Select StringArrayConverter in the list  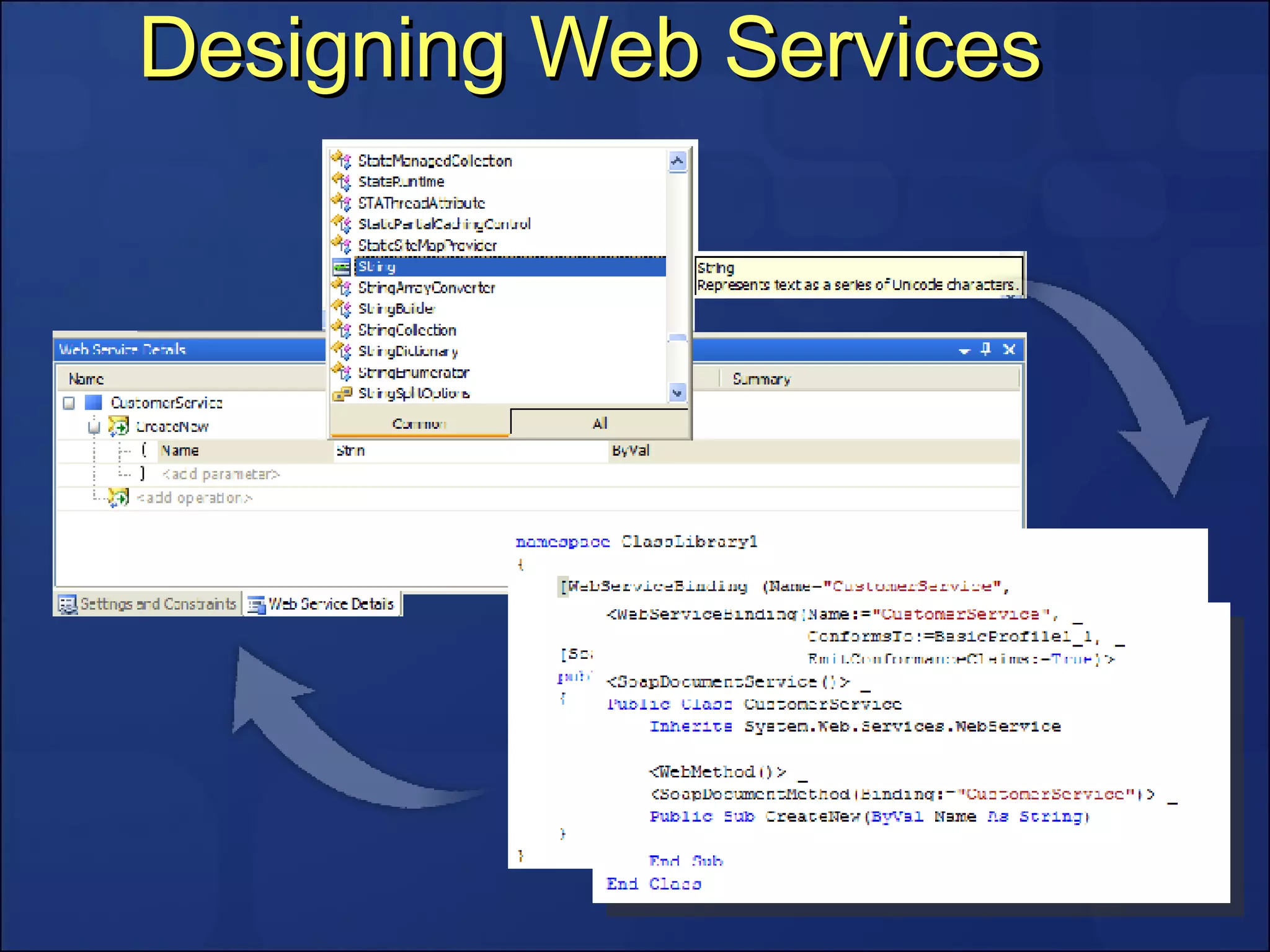pos(427,288)
